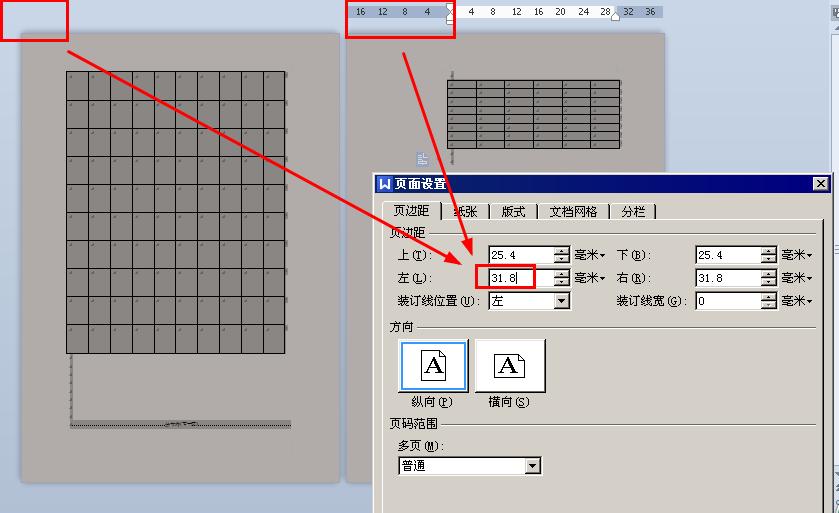Expand the 装订线位置 gutter position dropdown

[x=561, y=301]
